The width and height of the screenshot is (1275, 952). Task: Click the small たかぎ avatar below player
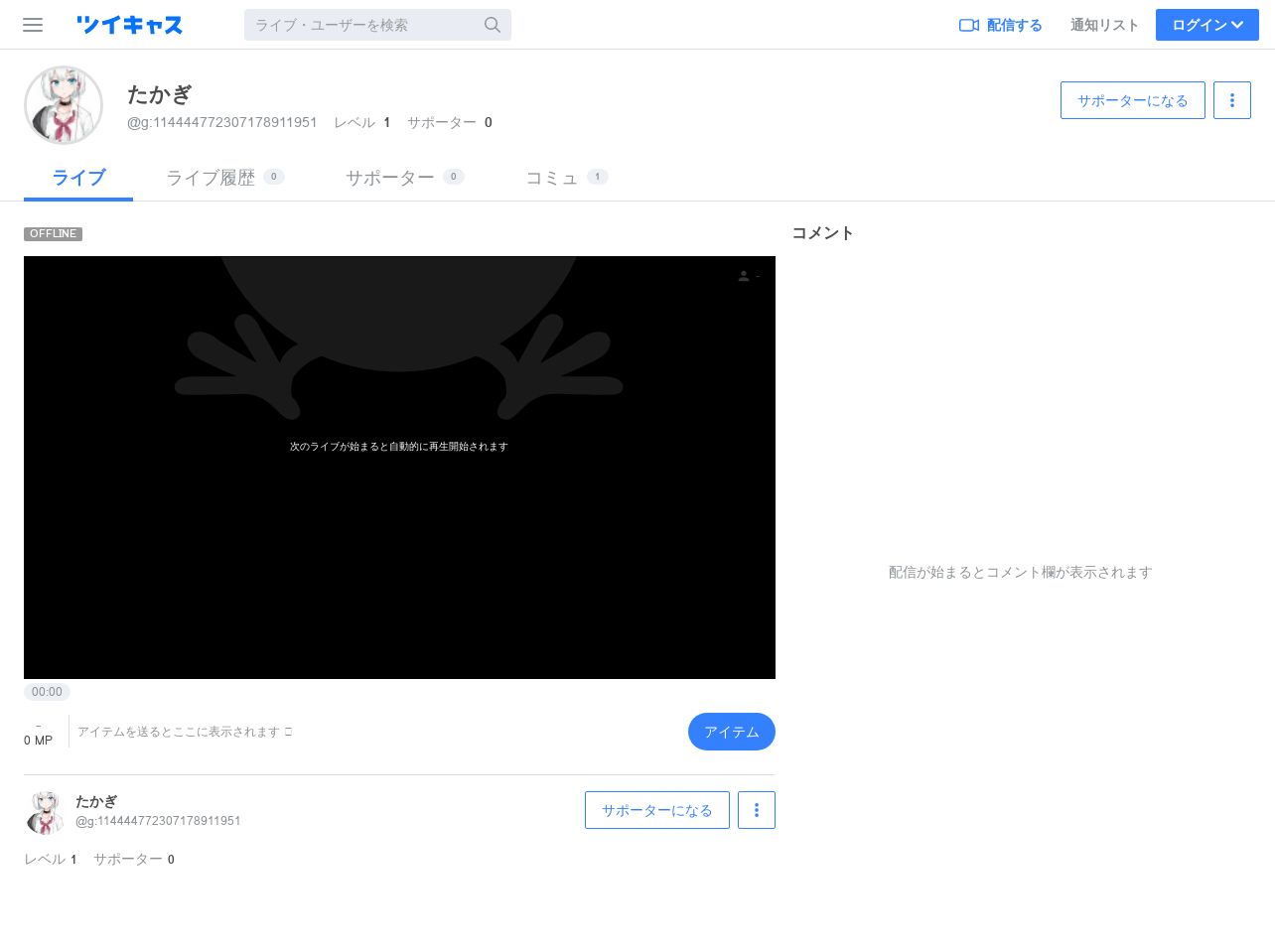[45, 812]
